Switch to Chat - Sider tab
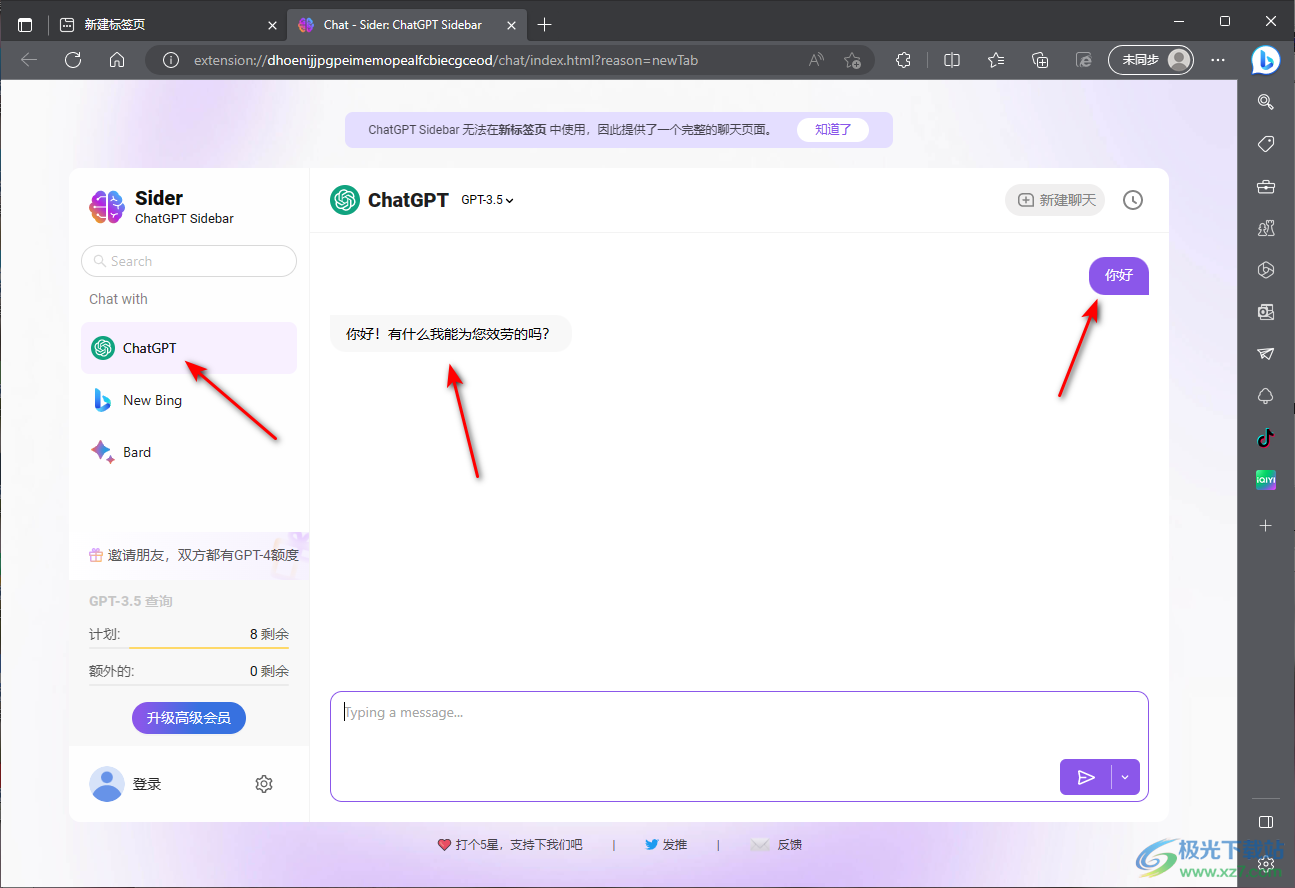 click(406, 24)
